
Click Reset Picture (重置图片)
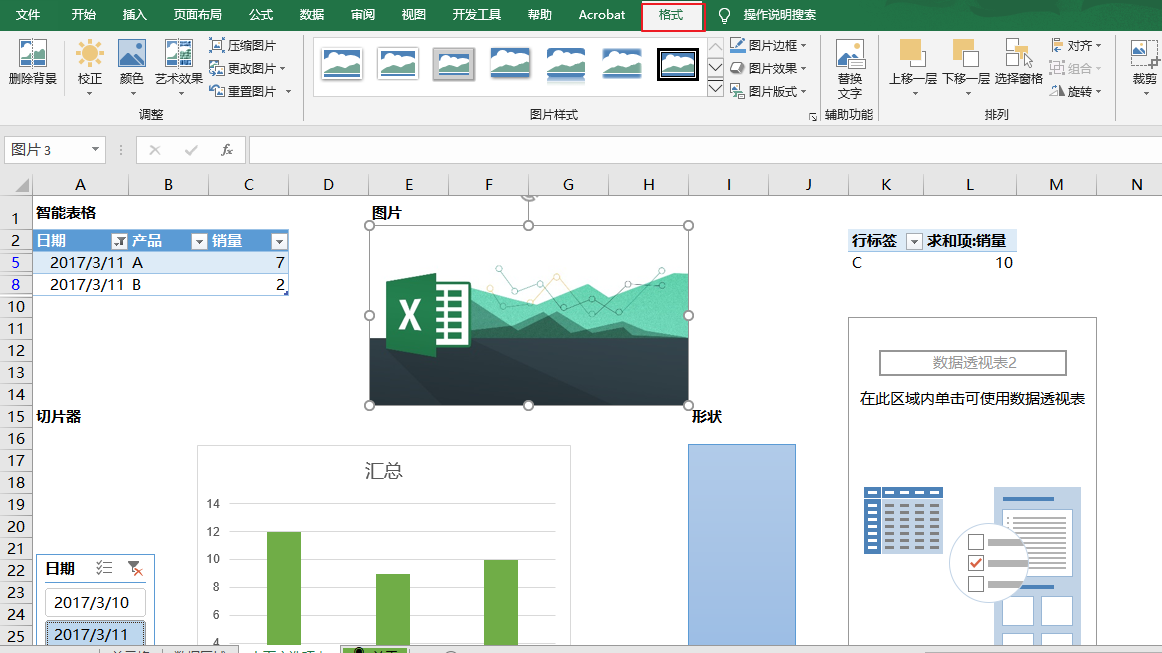[x=250, y=91]
